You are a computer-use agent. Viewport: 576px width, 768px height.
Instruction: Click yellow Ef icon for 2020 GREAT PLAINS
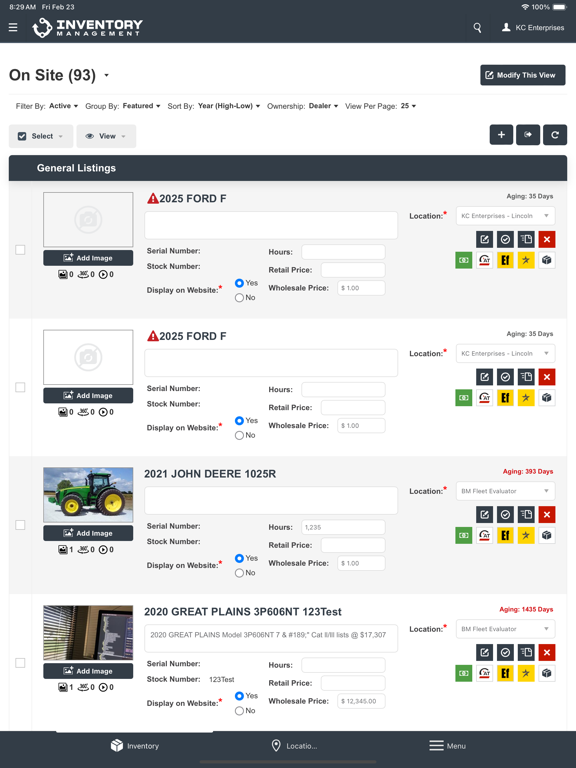pyautogui.click(x=505, y=673)
